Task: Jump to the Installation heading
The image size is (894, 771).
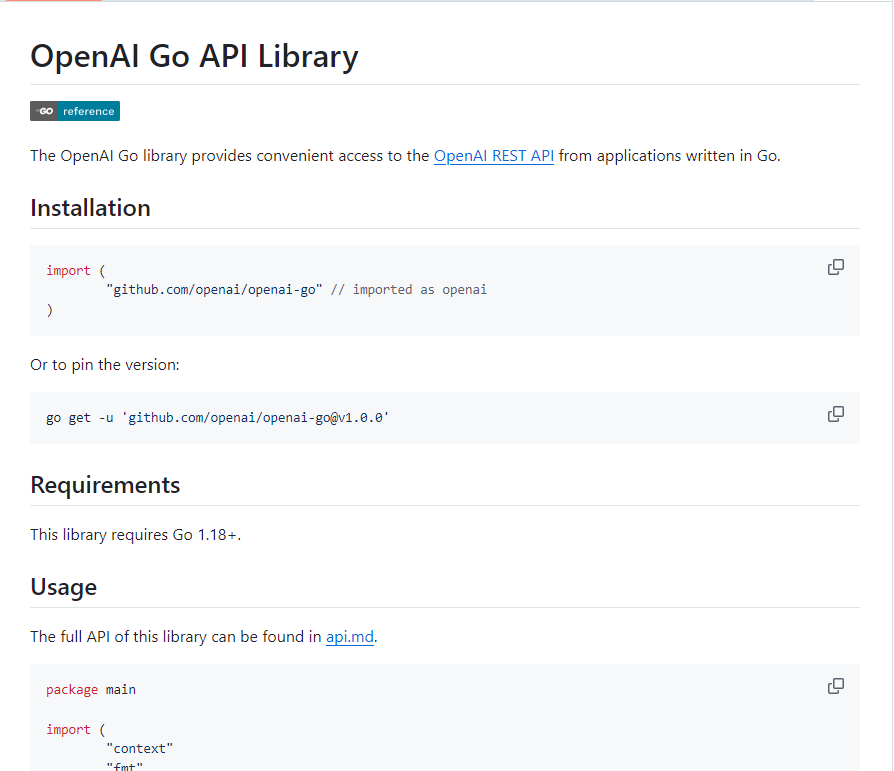Action: tap(90, 208)
